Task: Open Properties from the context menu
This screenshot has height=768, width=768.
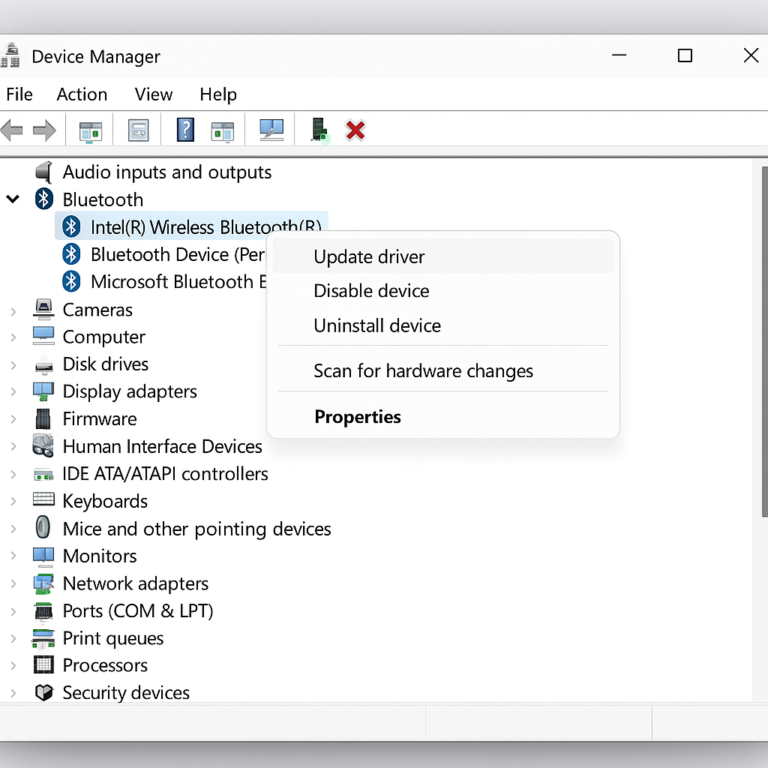Action: coord(357,417)
